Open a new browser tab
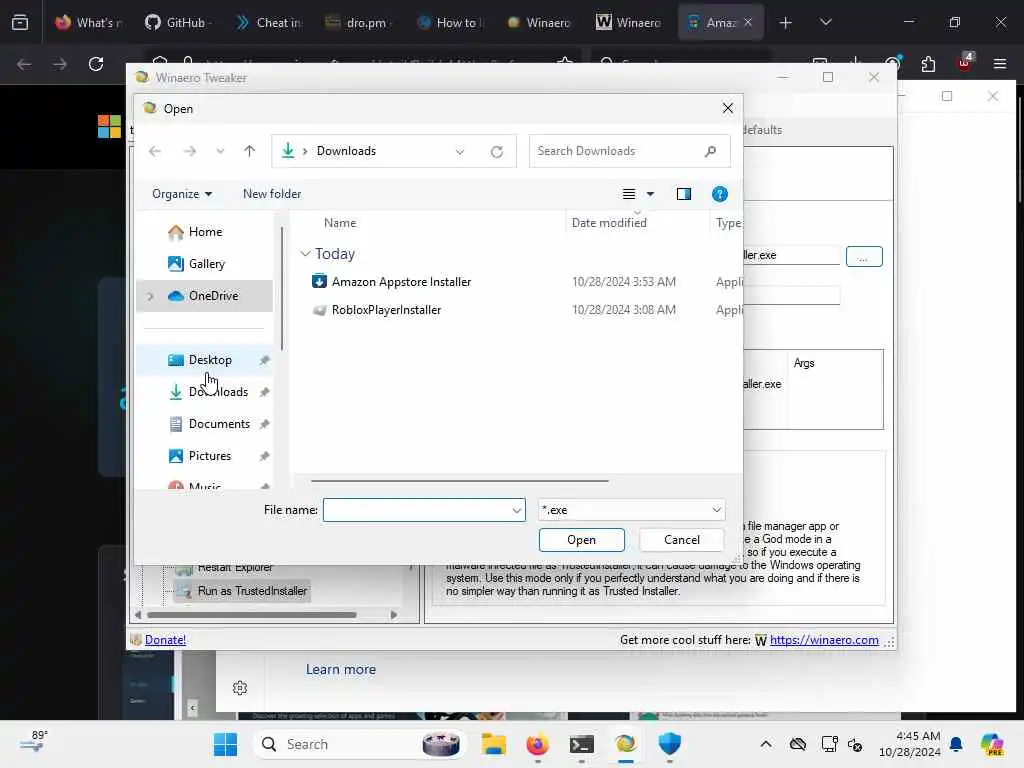This screenshot has height=768, width=1024. tap(786, 23)
